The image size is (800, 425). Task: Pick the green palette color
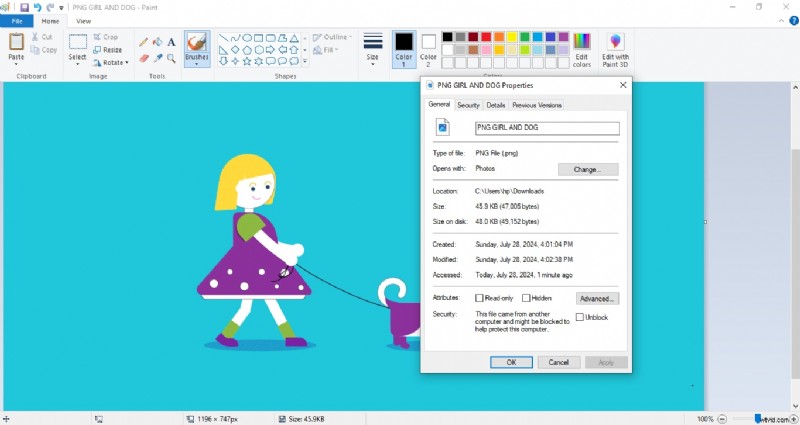pyautogui.click(x=524, y=37)
